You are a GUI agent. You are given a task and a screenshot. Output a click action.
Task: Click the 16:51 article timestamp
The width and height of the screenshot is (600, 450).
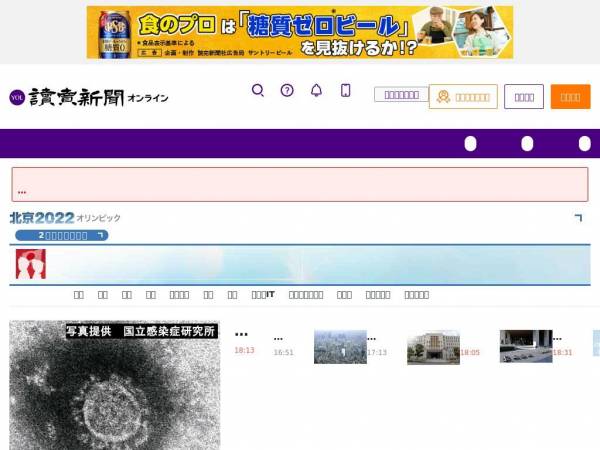(284, 352)
